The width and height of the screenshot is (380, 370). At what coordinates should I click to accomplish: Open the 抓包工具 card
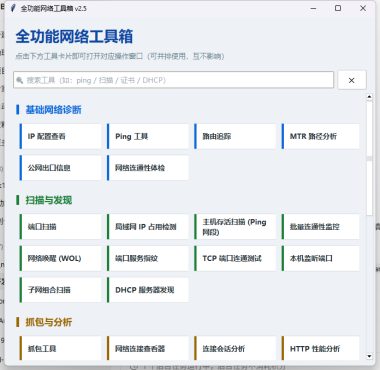(x=60, y=348)
